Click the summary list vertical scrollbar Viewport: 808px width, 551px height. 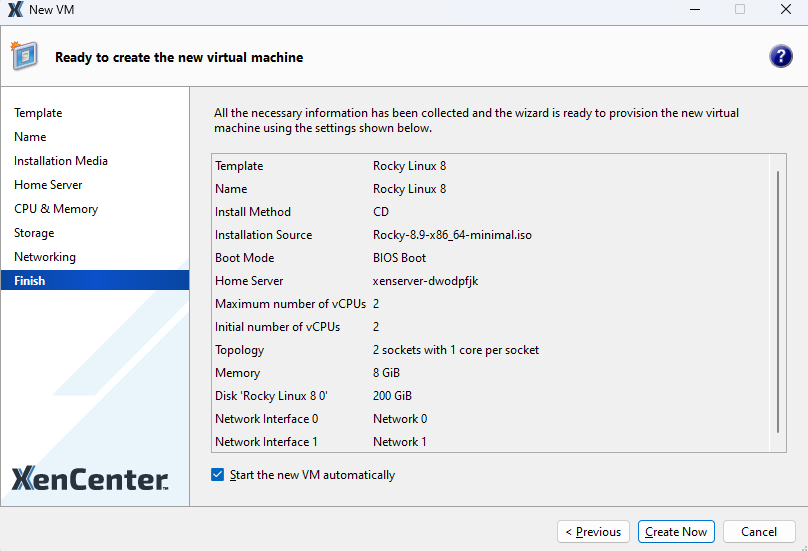coord(778,300)
